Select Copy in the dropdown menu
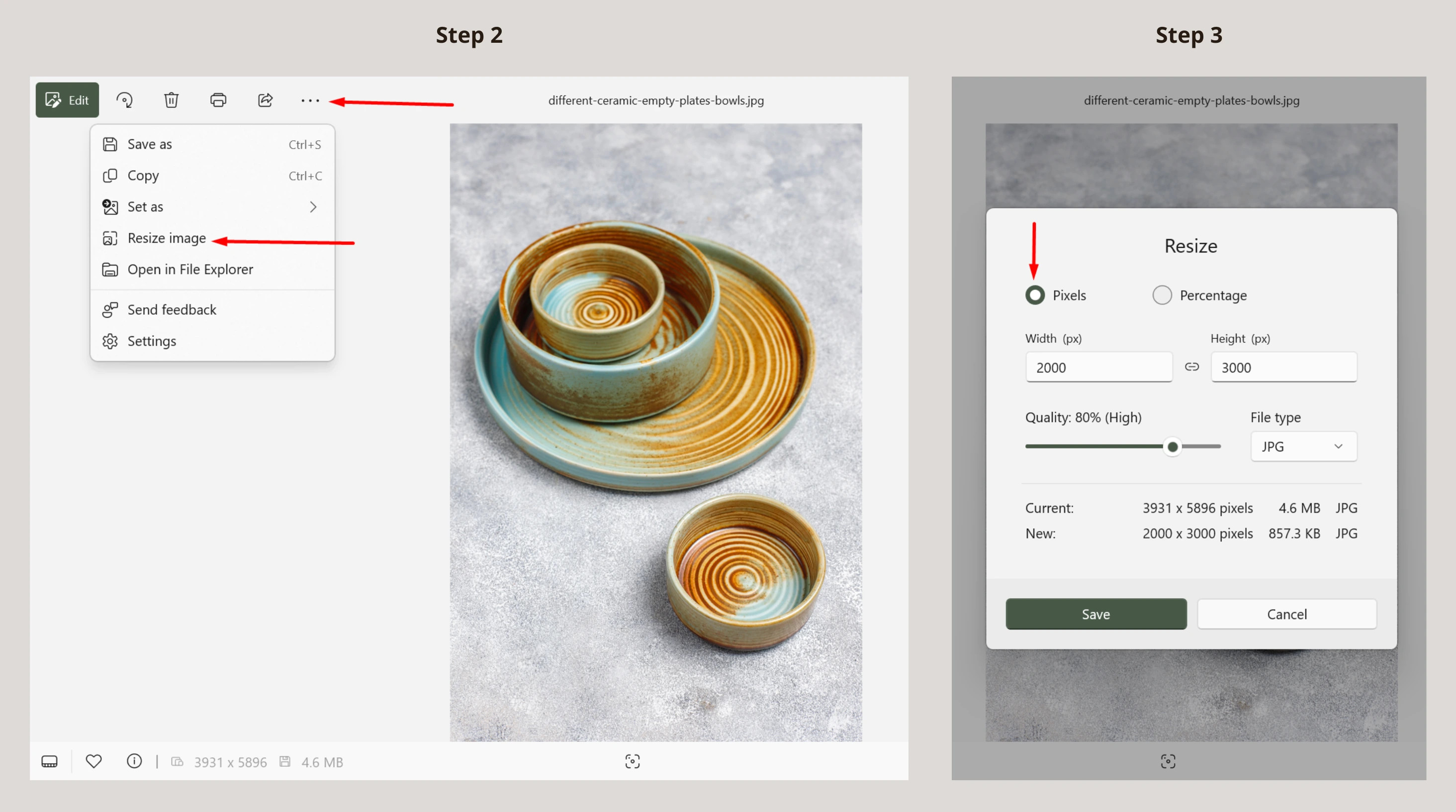The height and width of the screenshot is (812, 1456). tap(212, 176)
